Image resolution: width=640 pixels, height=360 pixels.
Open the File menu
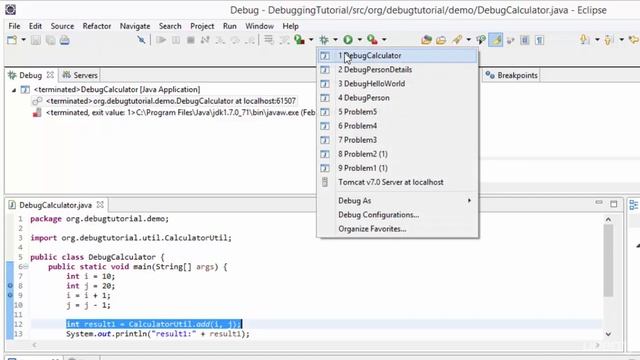14,26
